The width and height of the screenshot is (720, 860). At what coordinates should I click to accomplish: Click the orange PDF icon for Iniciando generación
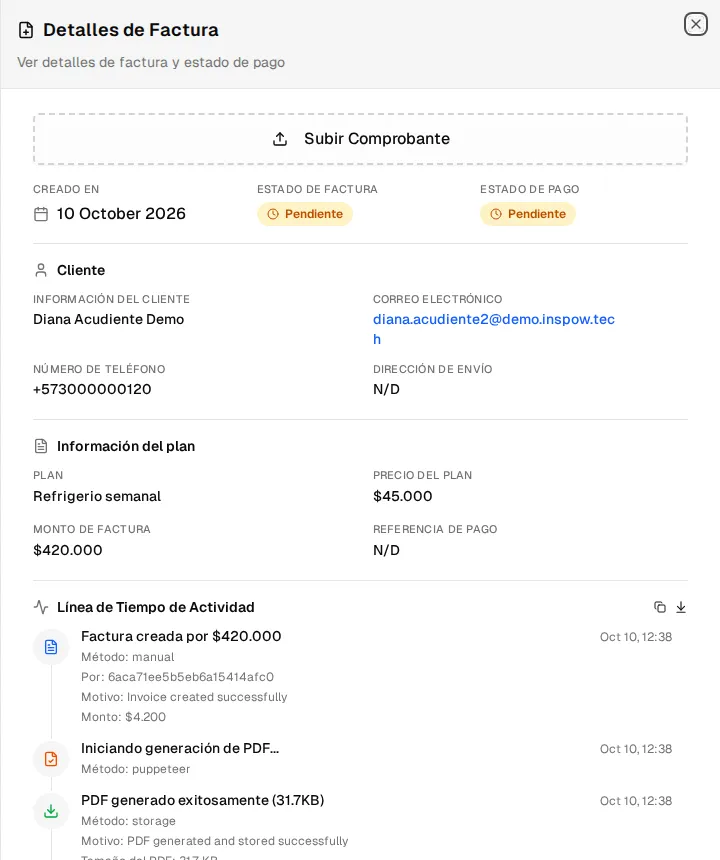[x=51, y=759]
